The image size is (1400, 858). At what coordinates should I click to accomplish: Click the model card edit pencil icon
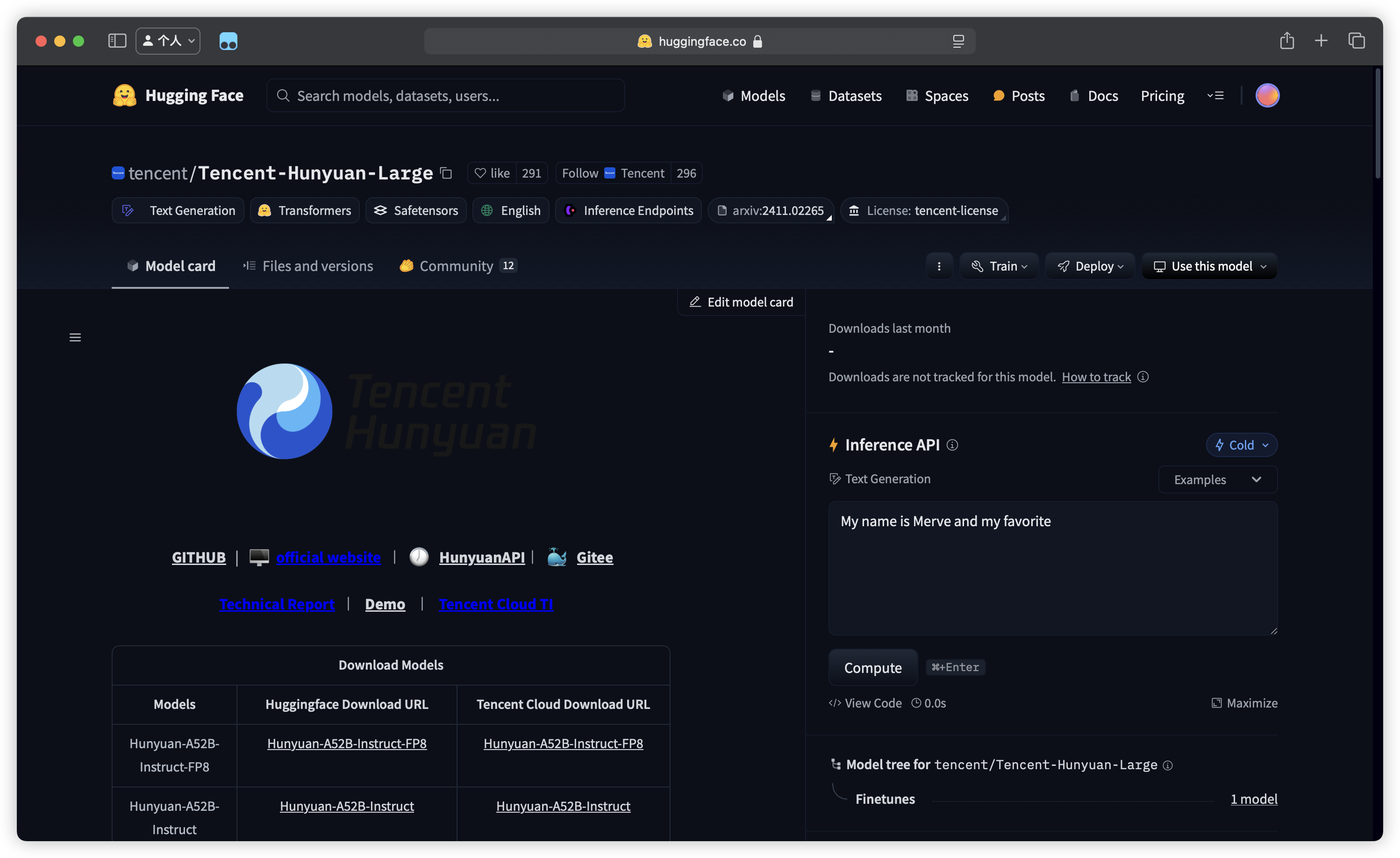pos(694,301)
